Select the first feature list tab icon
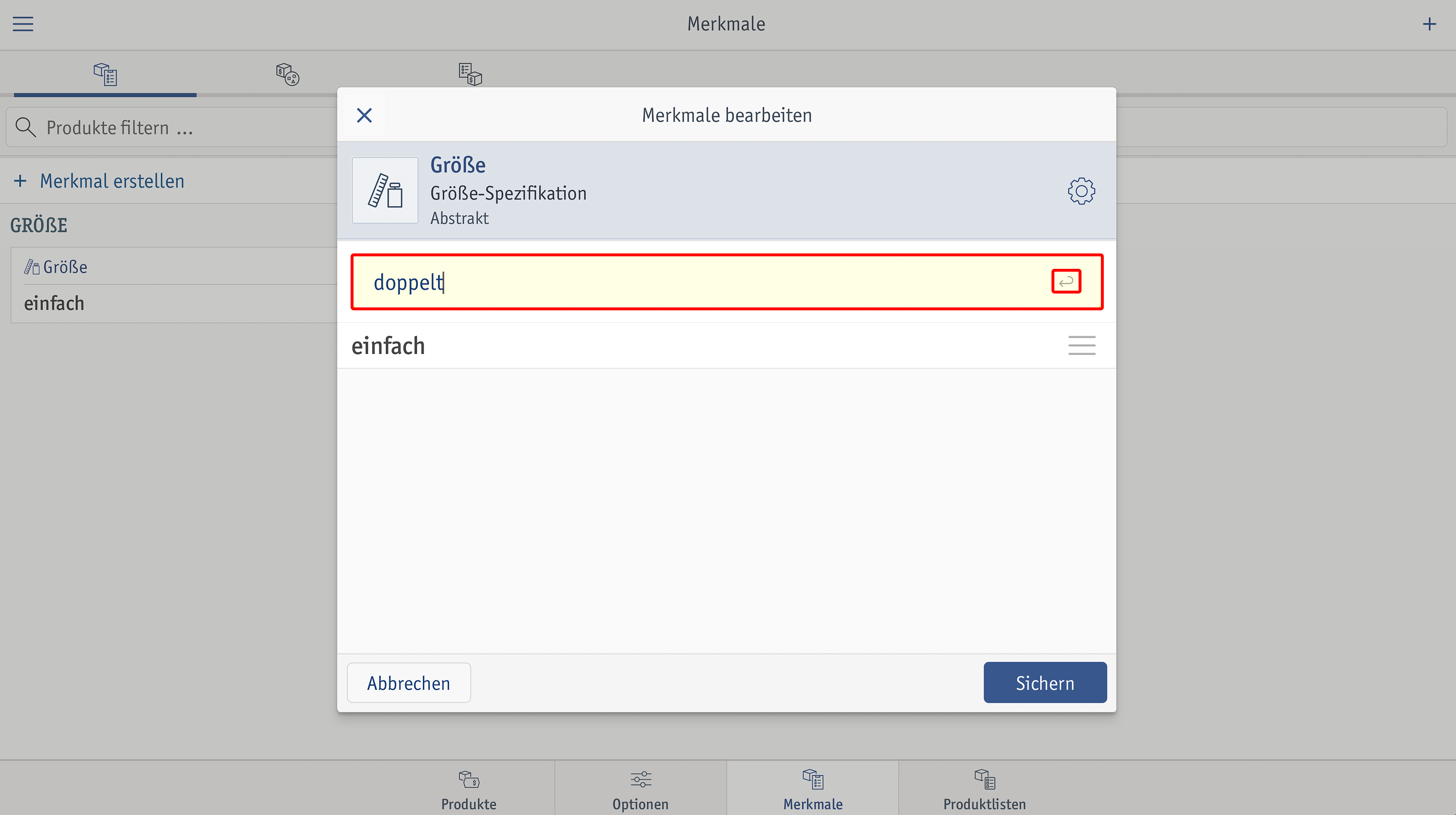 pyautogui.click(x=105, y=74)
